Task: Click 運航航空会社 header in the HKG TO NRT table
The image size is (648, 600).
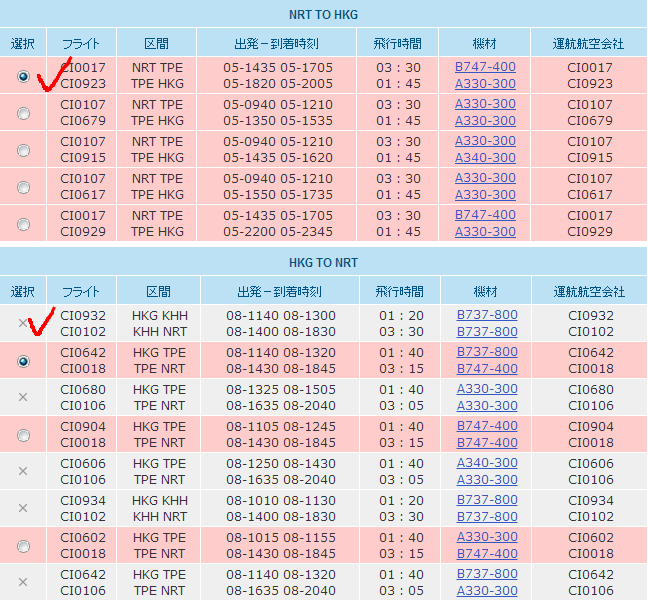Action: pos(589,292)
